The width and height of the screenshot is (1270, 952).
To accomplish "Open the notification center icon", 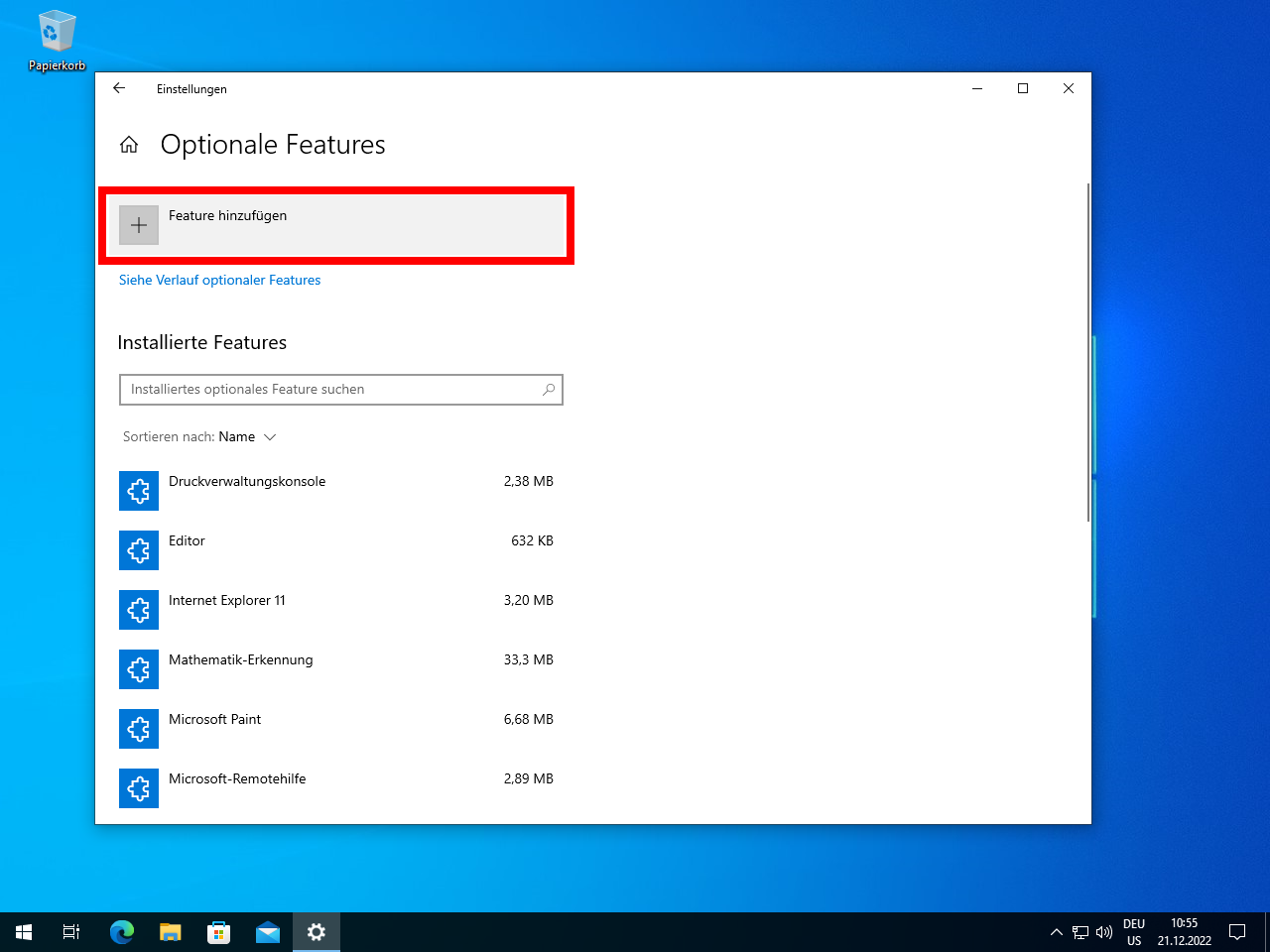I will [1237, 932].
